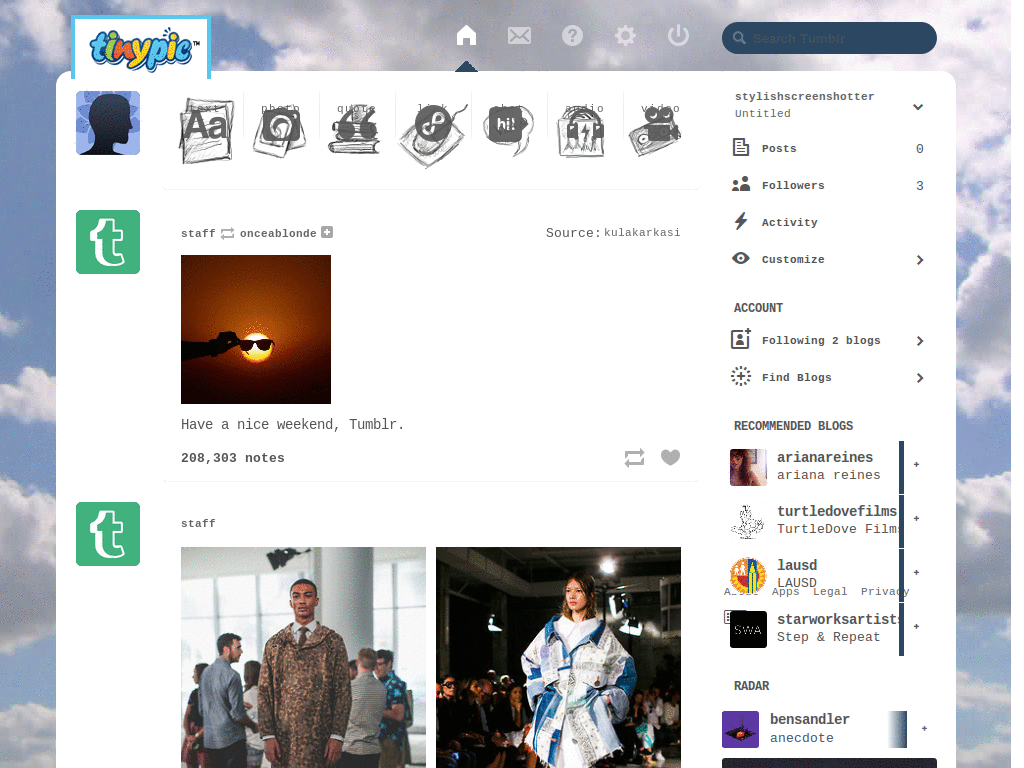Screen dimensions: 1024x768
Task: Click the Followers people icon
Action: [x=741, y=184]
